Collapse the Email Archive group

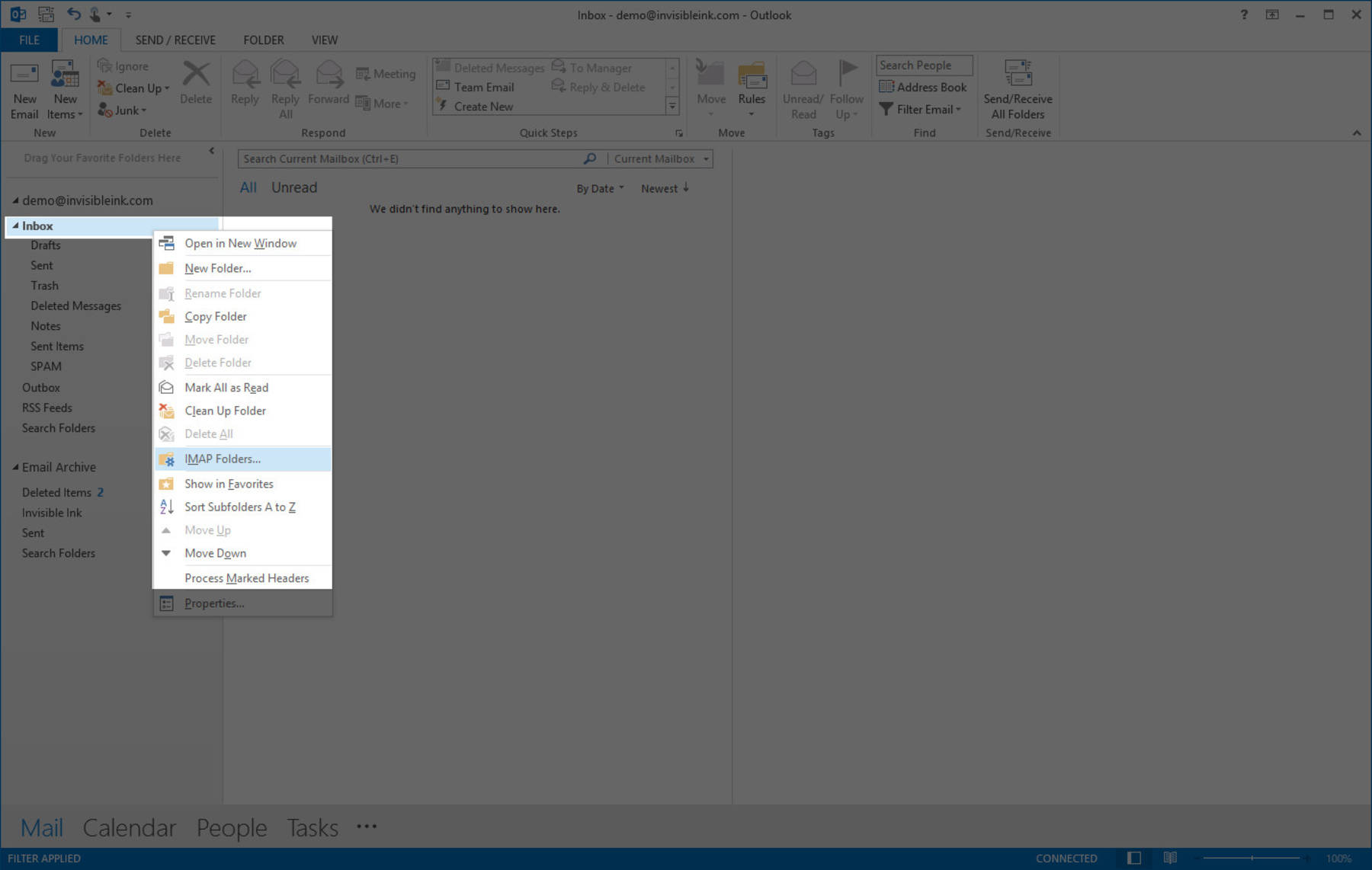coord(15,467)
